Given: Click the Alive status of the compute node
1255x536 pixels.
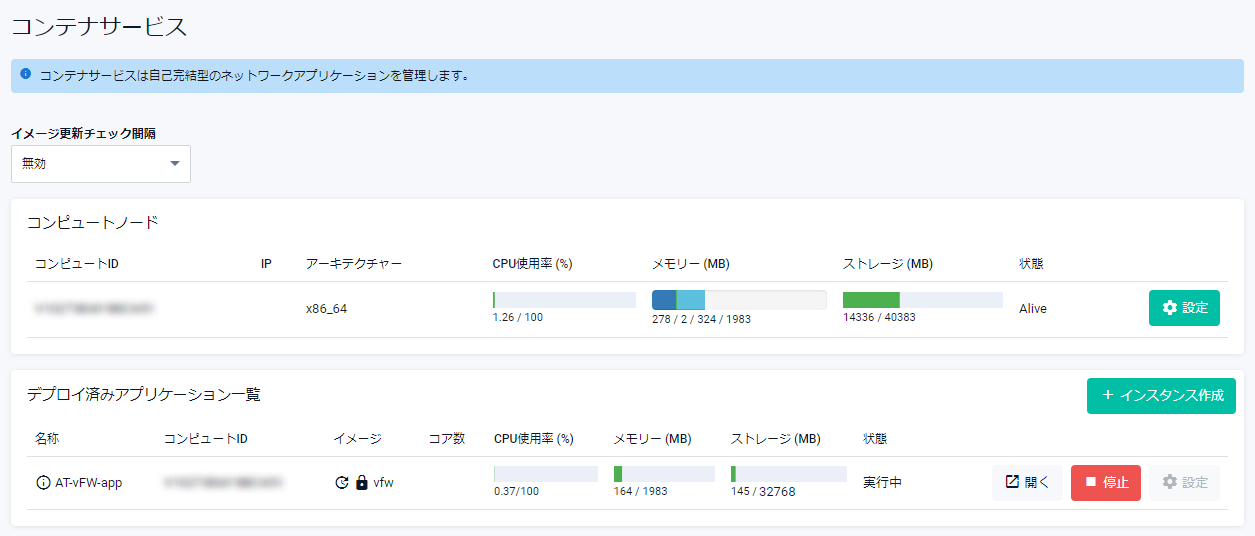Looking at the screenshot, I should pyautogui.click(x=1033, y=309).
